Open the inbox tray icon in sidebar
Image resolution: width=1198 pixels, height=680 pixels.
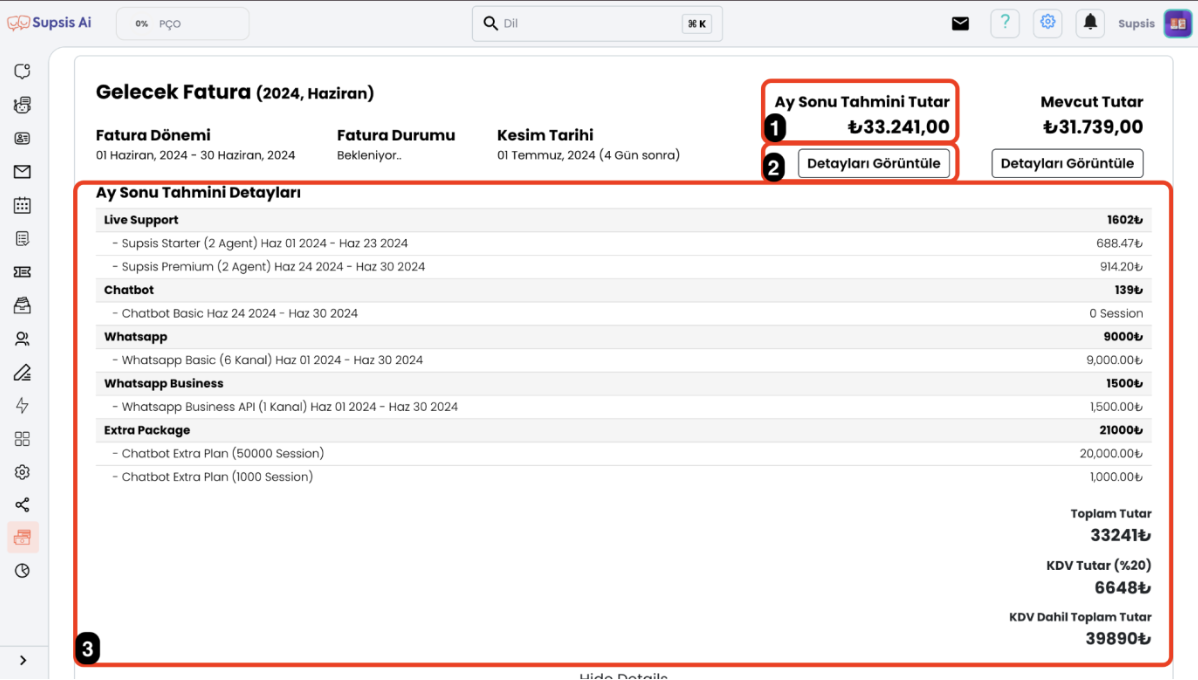coord(22,306)
